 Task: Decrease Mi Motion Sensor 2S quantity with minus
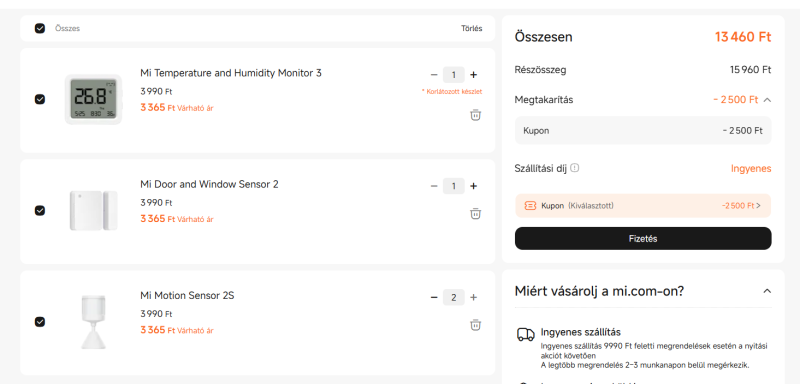[434, 297]
